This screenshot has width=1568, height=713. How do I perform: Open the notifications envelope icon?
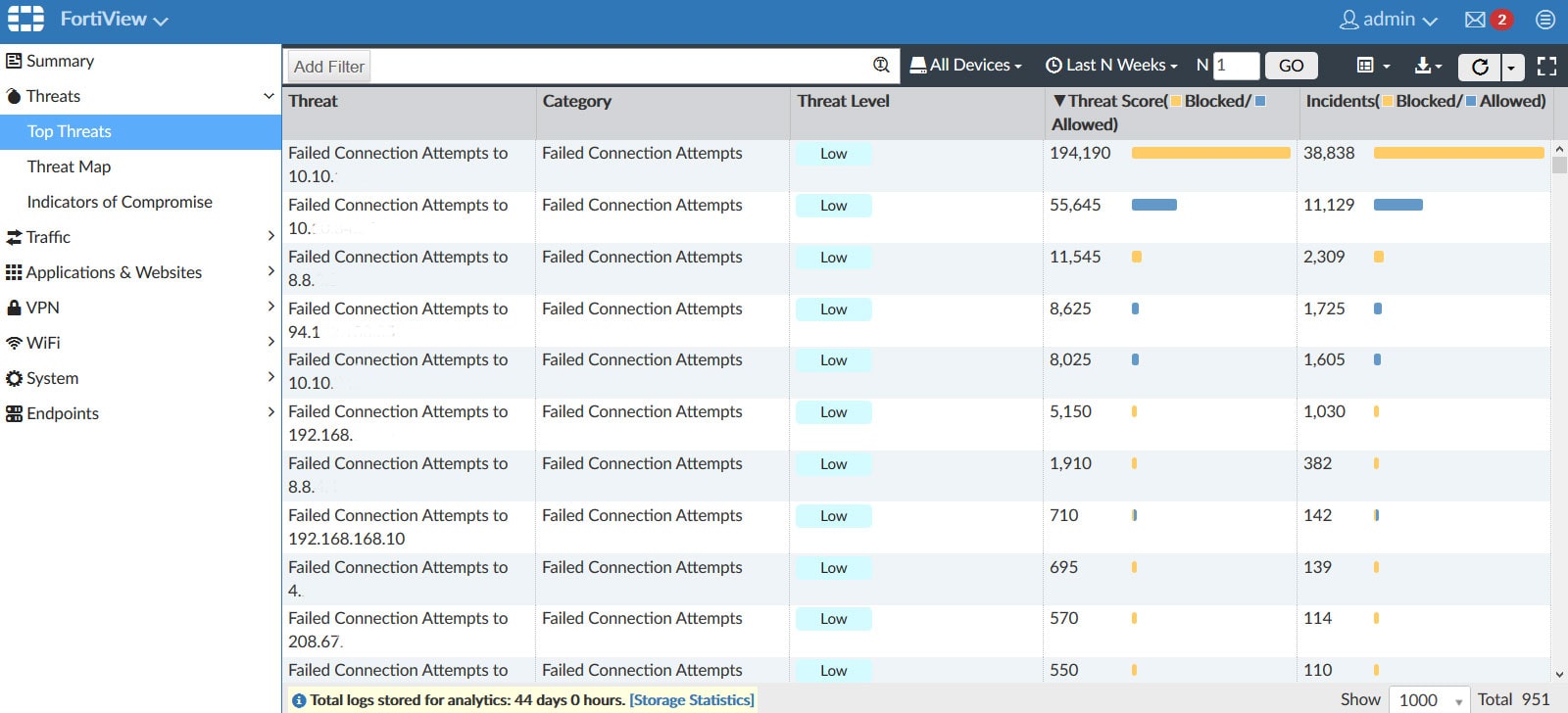tap(1475, 20)
